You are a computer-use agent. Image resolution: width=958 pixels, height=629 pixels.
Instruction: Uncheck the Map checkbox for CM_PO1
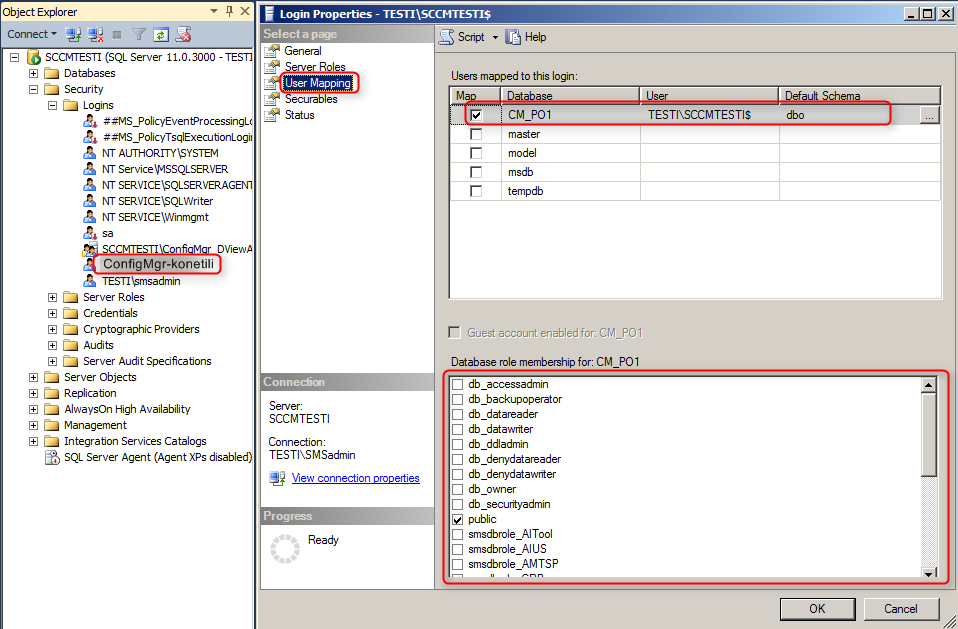tap(476, 115)
